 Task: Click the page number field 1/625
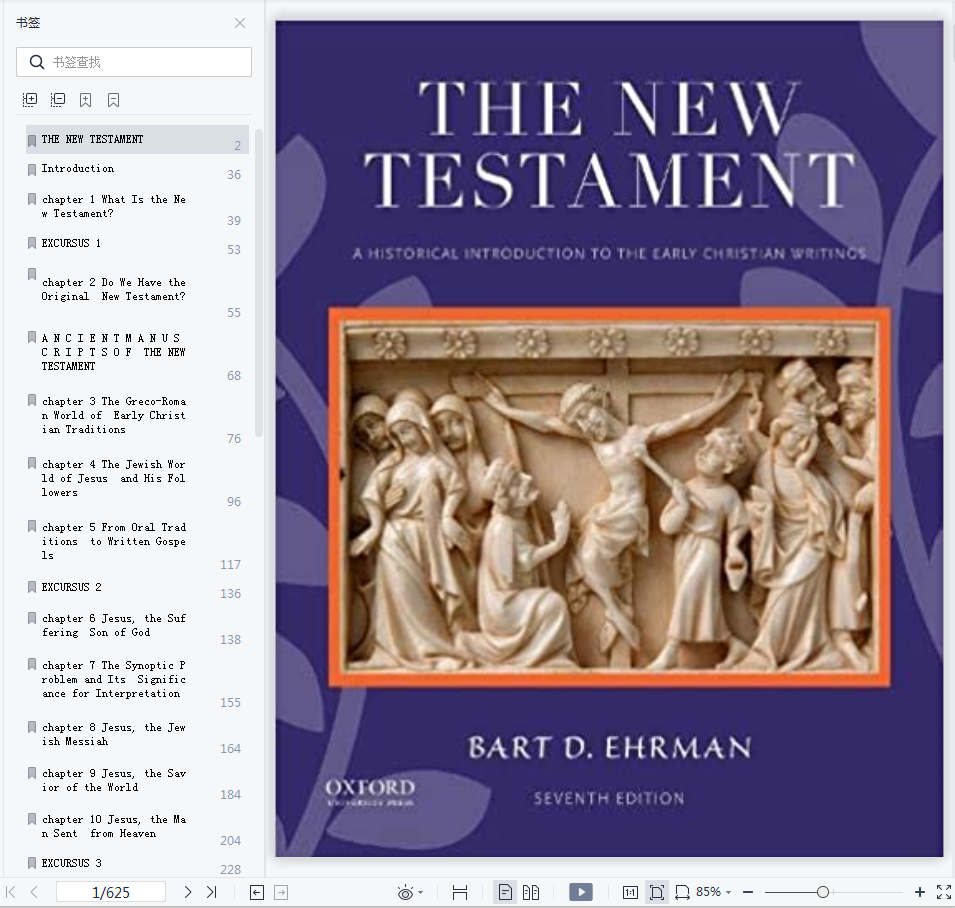pyautogui.click(x=111, y=893)
